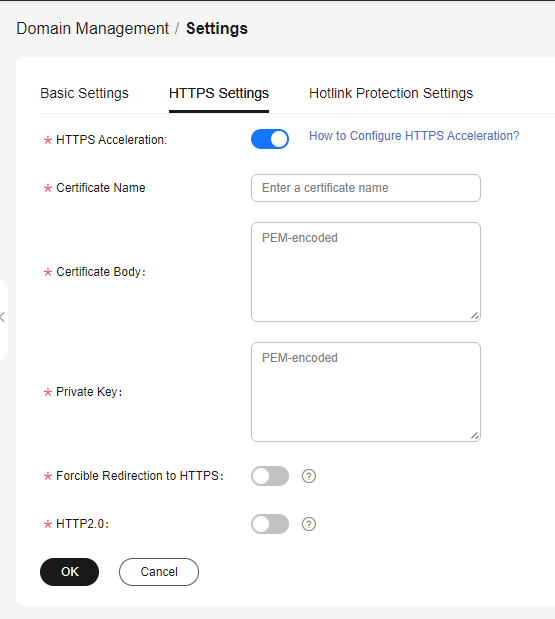Focus the Certificate Name input field

coord(366,188)
